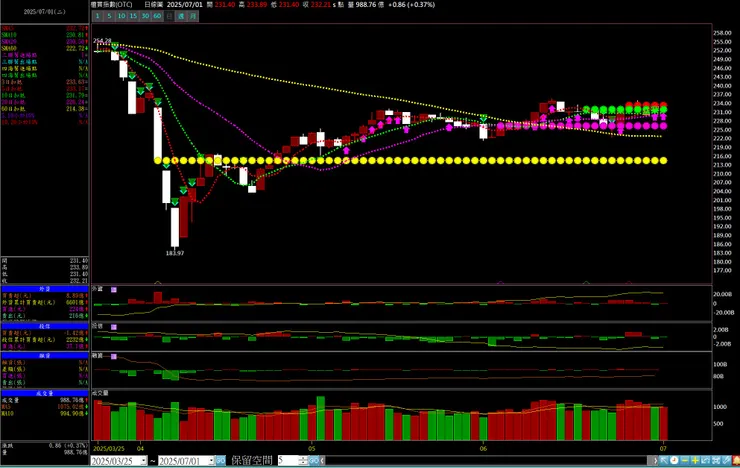
Task: Click the fit-to-screen icon in bottom toolbar
Action: (x=716, y=460)
